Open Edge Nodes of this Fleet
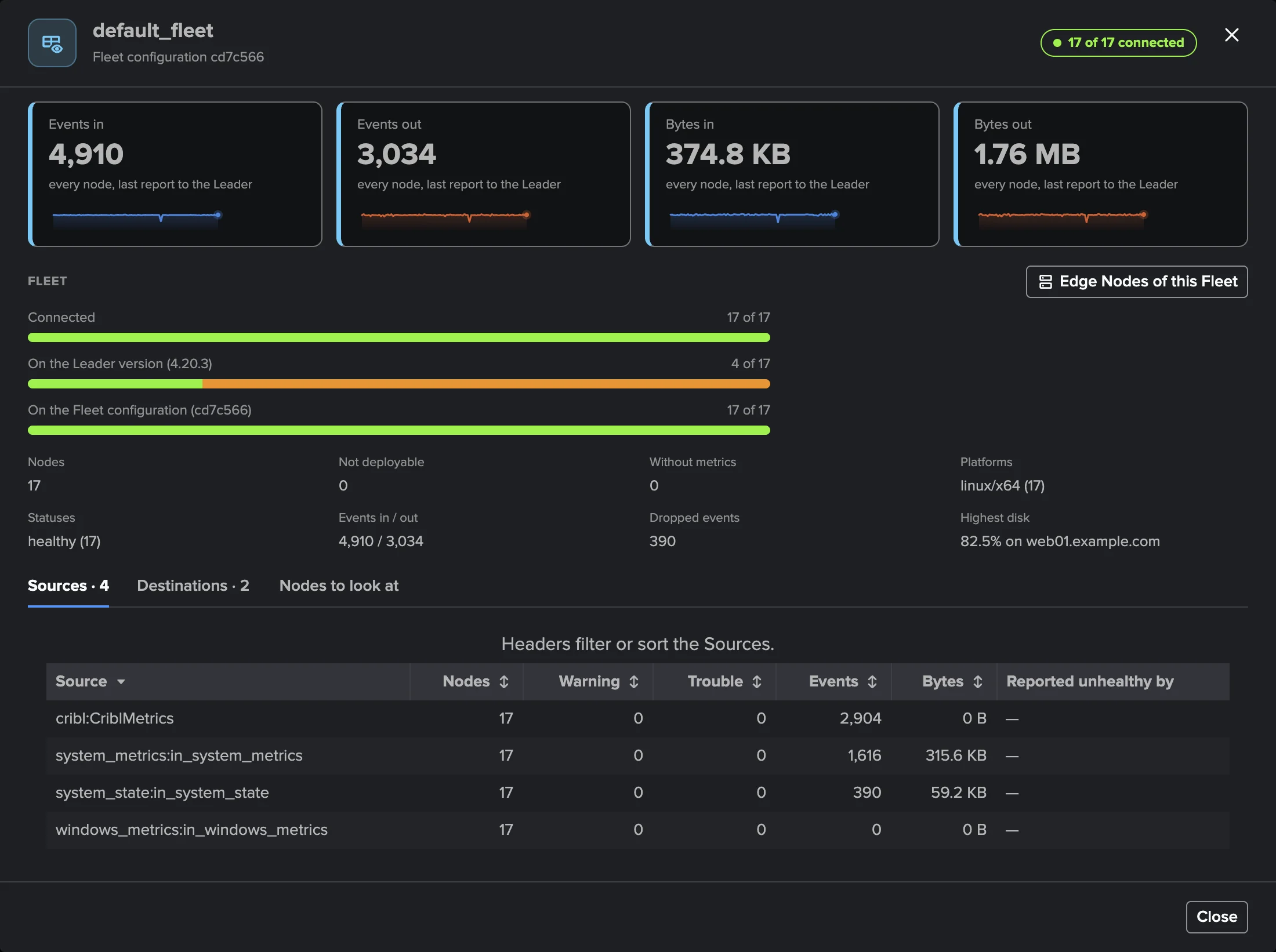This screenshot has width=1276, height=952. (1137, 282)
